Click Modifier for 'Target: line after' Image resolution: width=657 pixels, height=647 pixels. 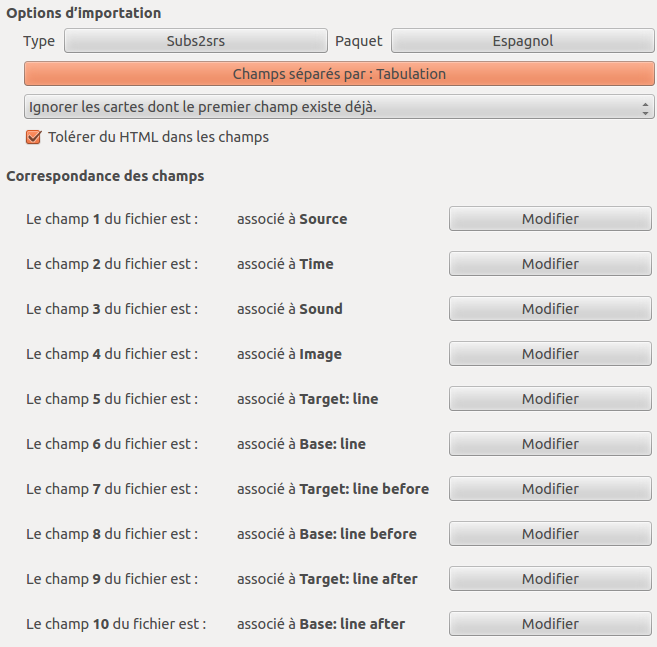(x=550, y=579)
